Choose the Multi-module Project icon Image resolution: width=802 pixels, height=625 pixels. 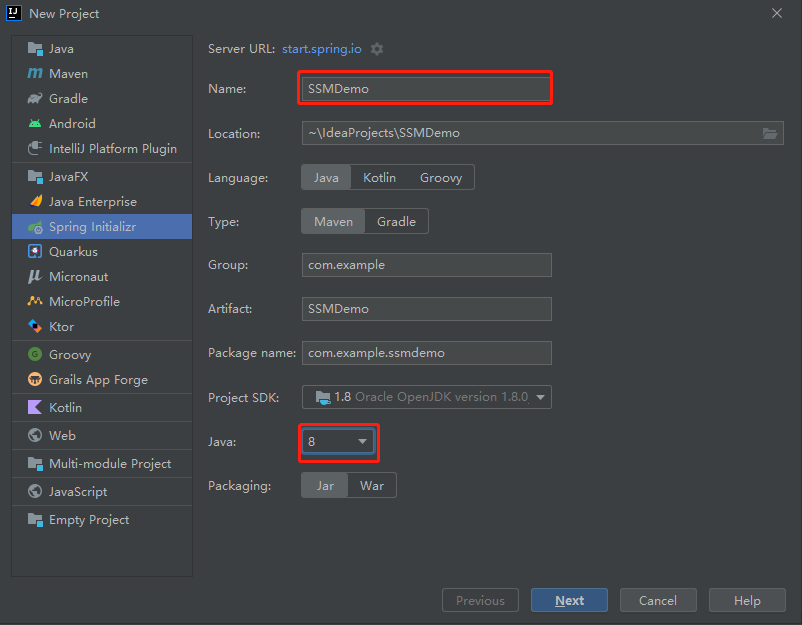tap(35, 463)
